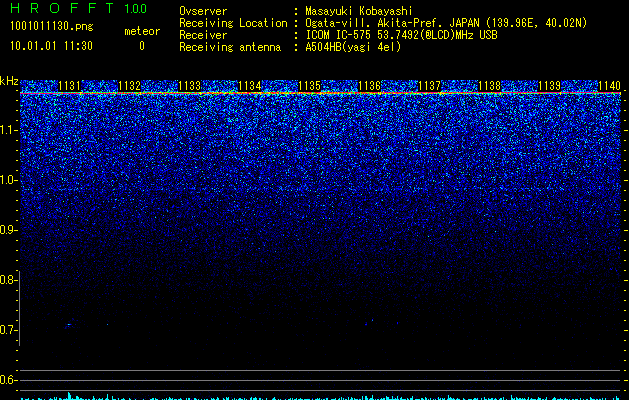Click the Receiving Location label
Image resolution: width=629 pixels, height=400 pixels.
233,23
